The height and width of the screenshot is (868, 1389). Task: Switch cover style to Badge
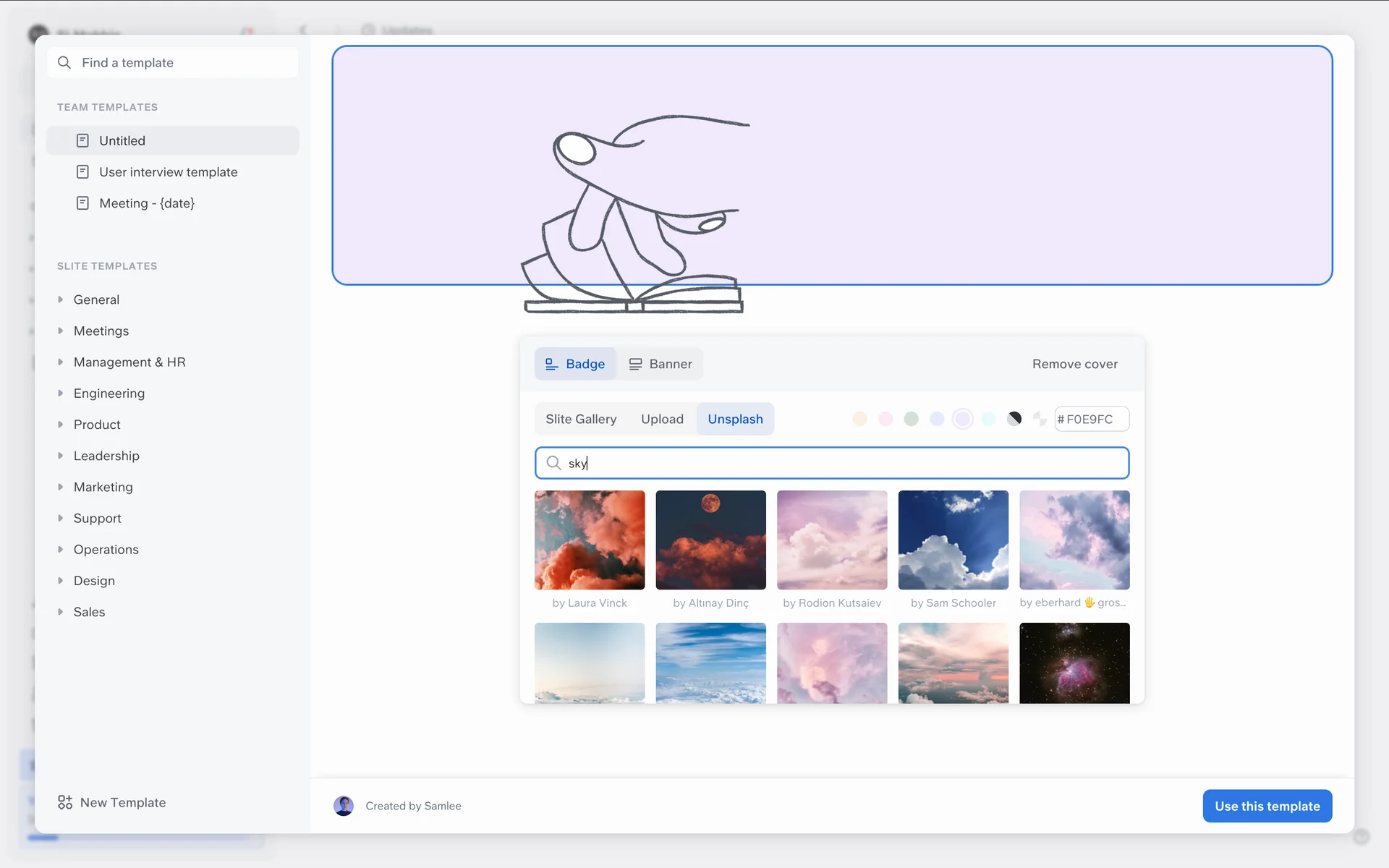pos(575,364)
